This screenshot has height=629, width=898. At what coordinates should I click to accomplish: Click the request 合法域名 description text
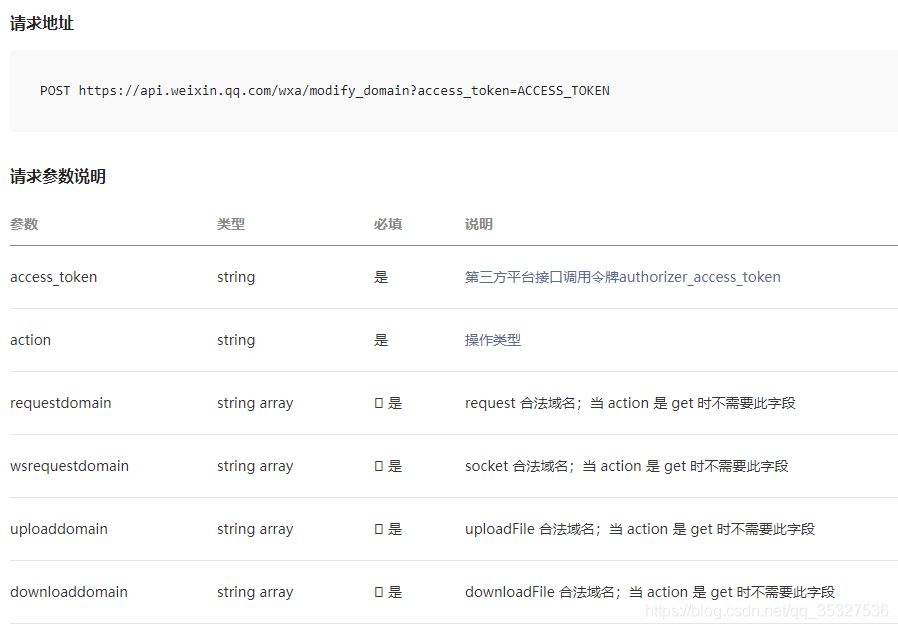[630, 403]
